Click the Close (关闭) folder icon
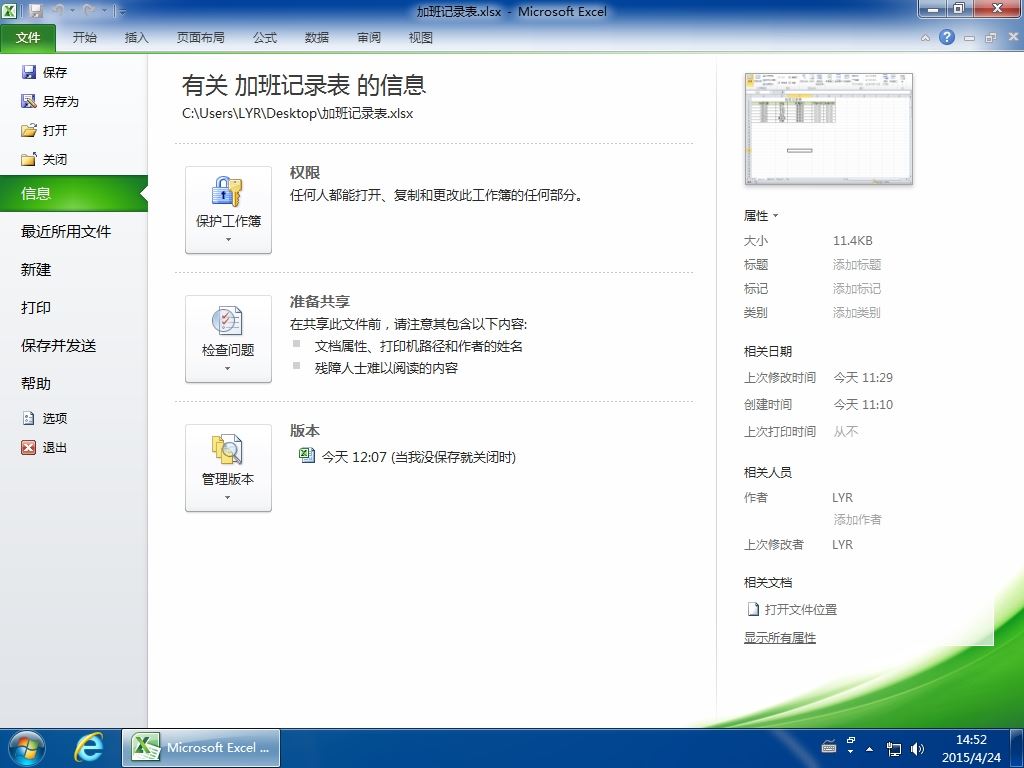The width and height of the screenshot is (1024, 768). click(x=29, y=159)
